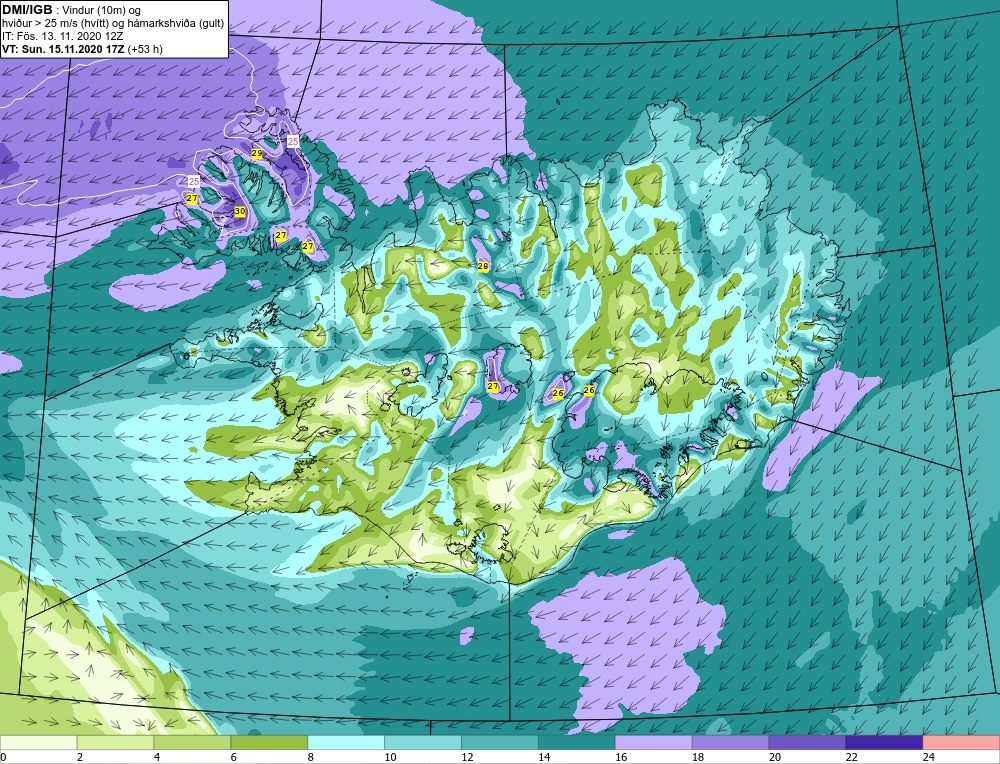Click the '(+53 h)' forecast offset text
Screen dimensions: 1000x764
point(145,49)
